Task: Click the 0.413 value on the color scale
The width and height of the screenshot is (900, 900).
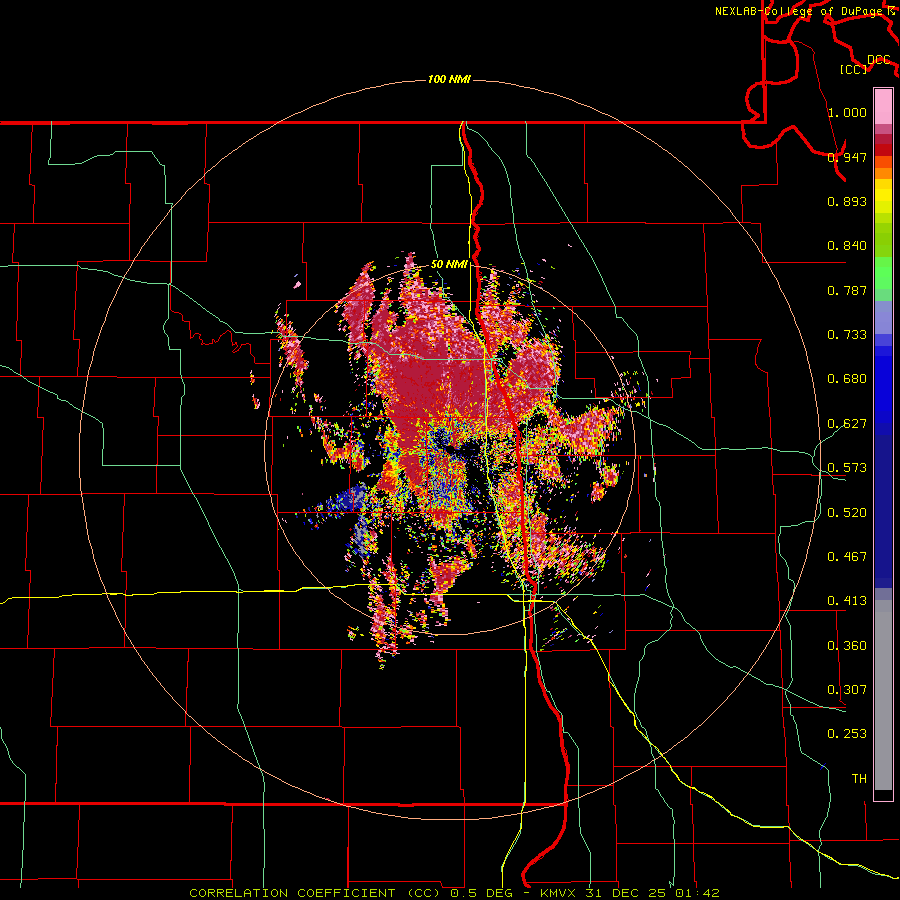Action: (x=847, y=601)
